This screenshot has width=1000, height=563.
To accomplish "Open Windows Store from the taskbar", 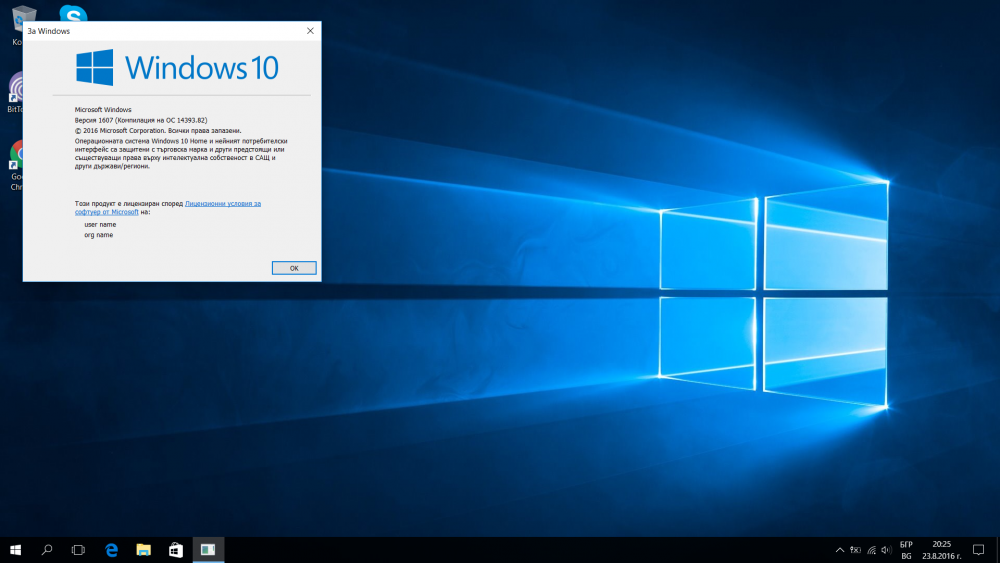I will click(x=175, y=550).
